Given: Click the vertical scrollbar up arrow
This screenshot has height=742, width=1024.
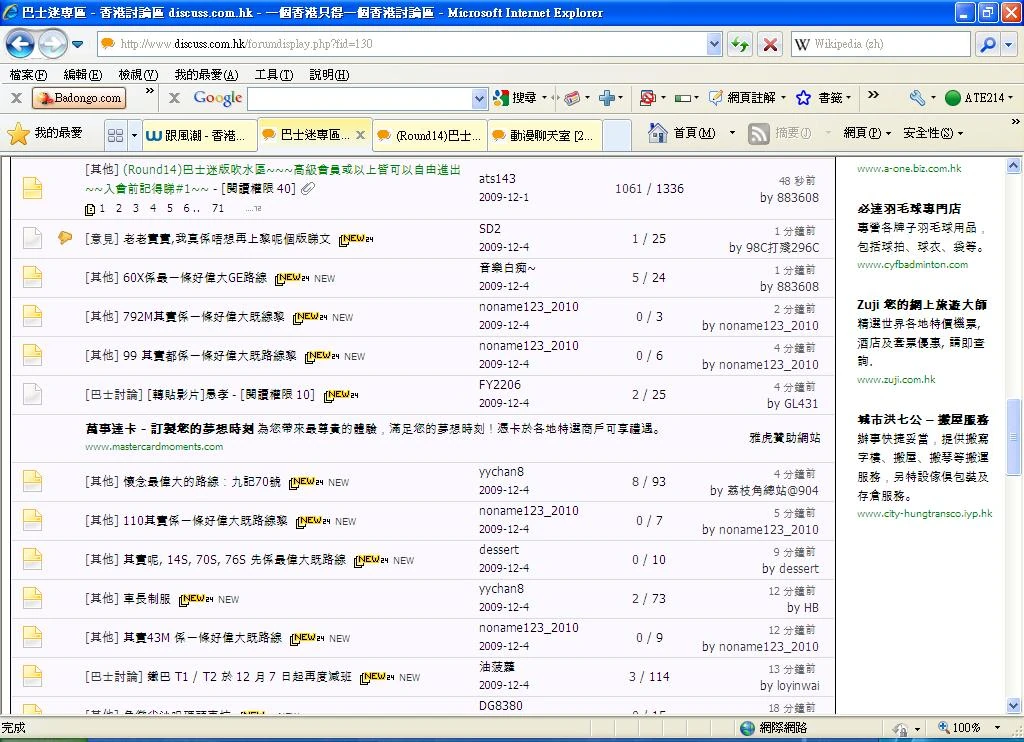Looking at the screenshot, I should pos(1014,166).
